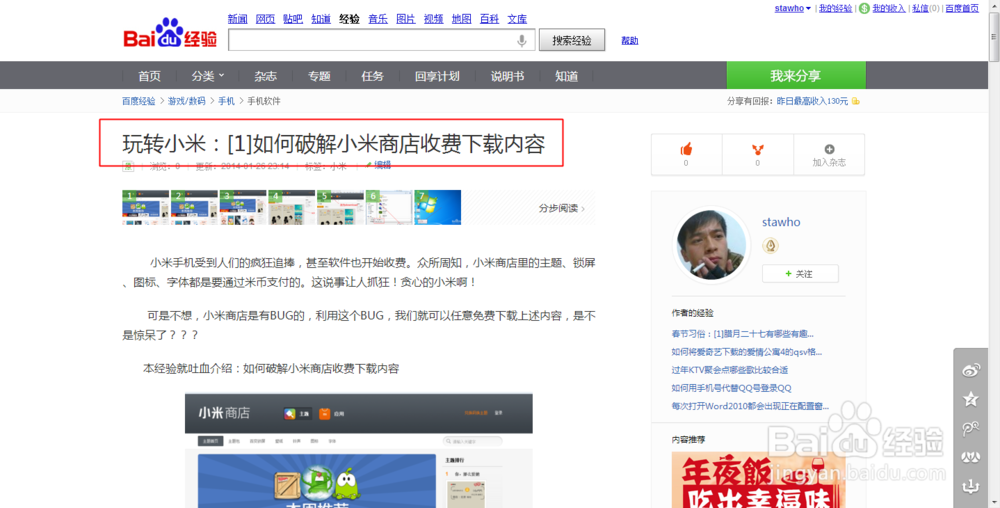Open 春节习俗 article link
The width and height of the screenshot is (1000, 508).
pyautogui.click(x=742, y=334)
